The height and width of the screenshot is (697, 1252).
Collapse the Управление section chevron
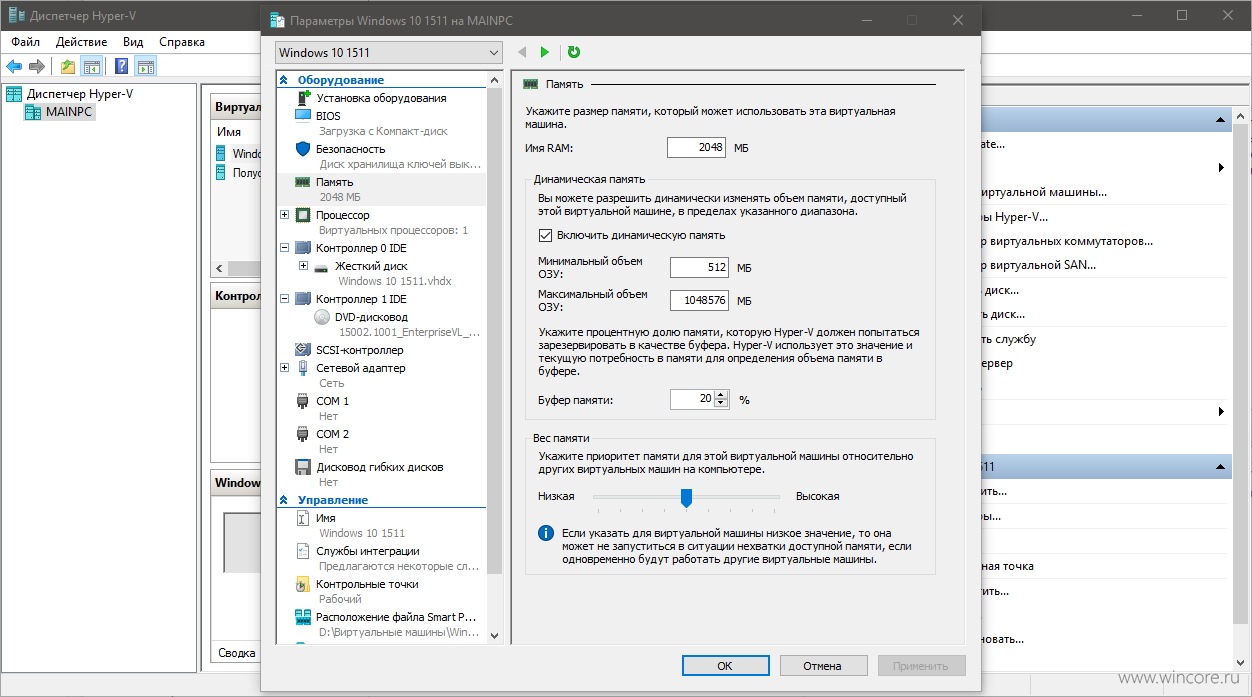pos(284,500)
